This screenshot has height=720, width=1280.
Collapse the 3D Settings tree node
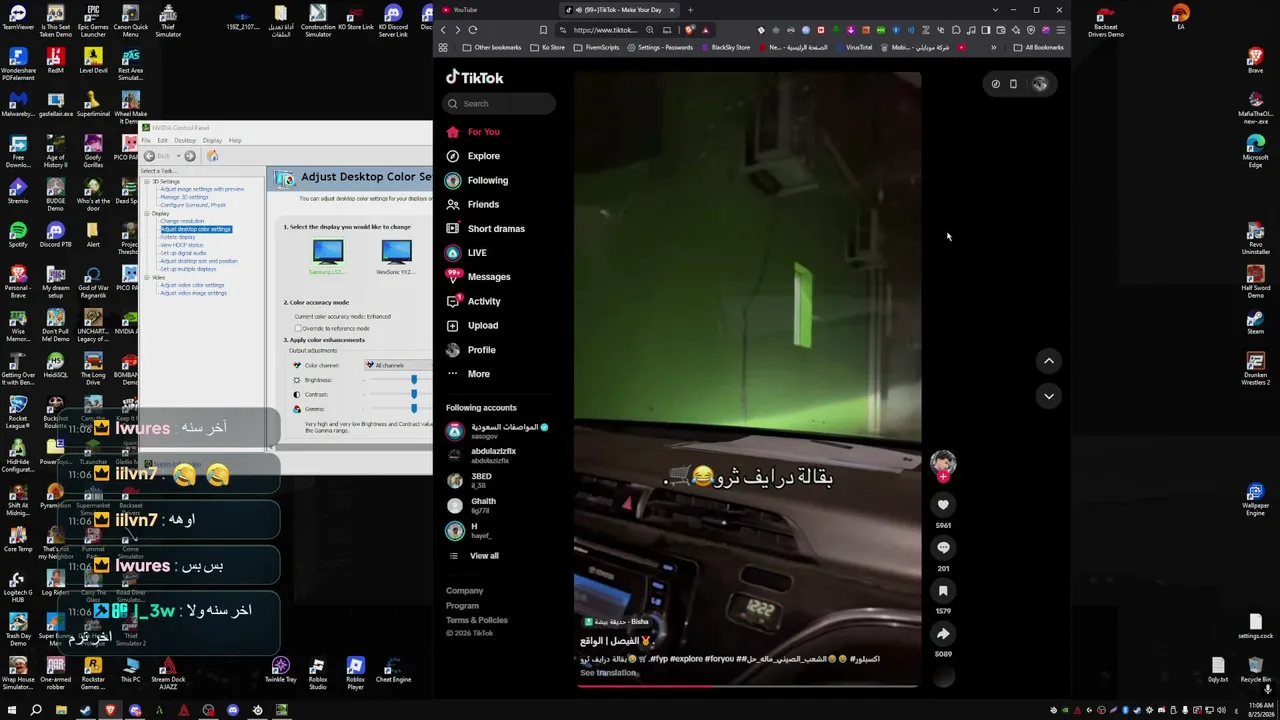(147, 181)
